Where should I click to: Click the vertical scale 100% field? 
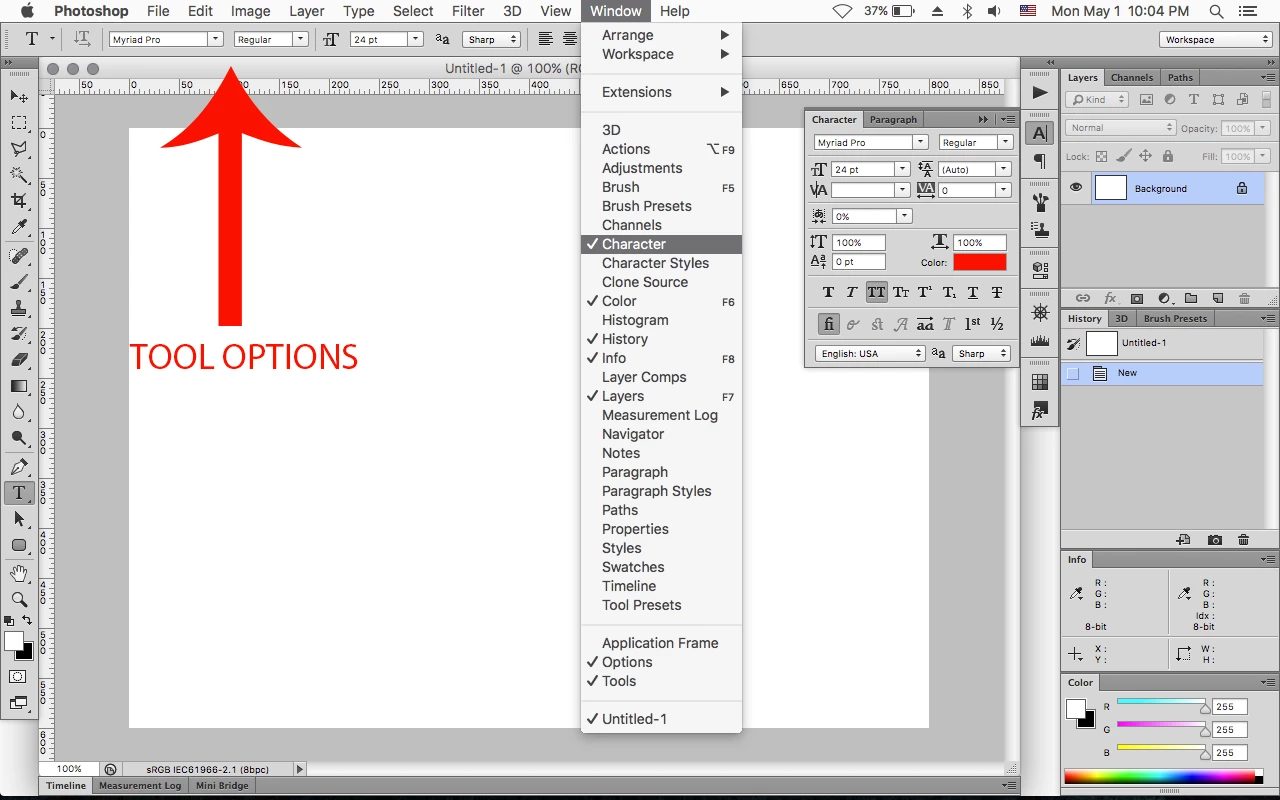pos(859,242)
